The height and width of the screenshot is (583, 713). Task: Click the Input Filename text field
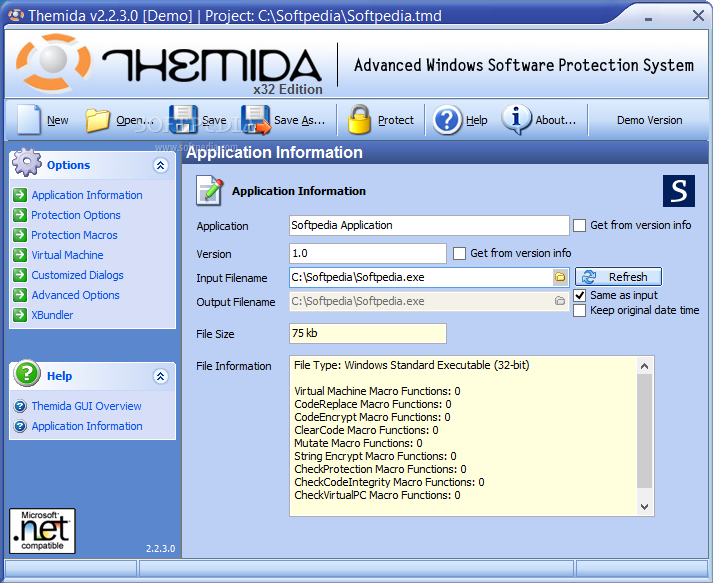421,277
